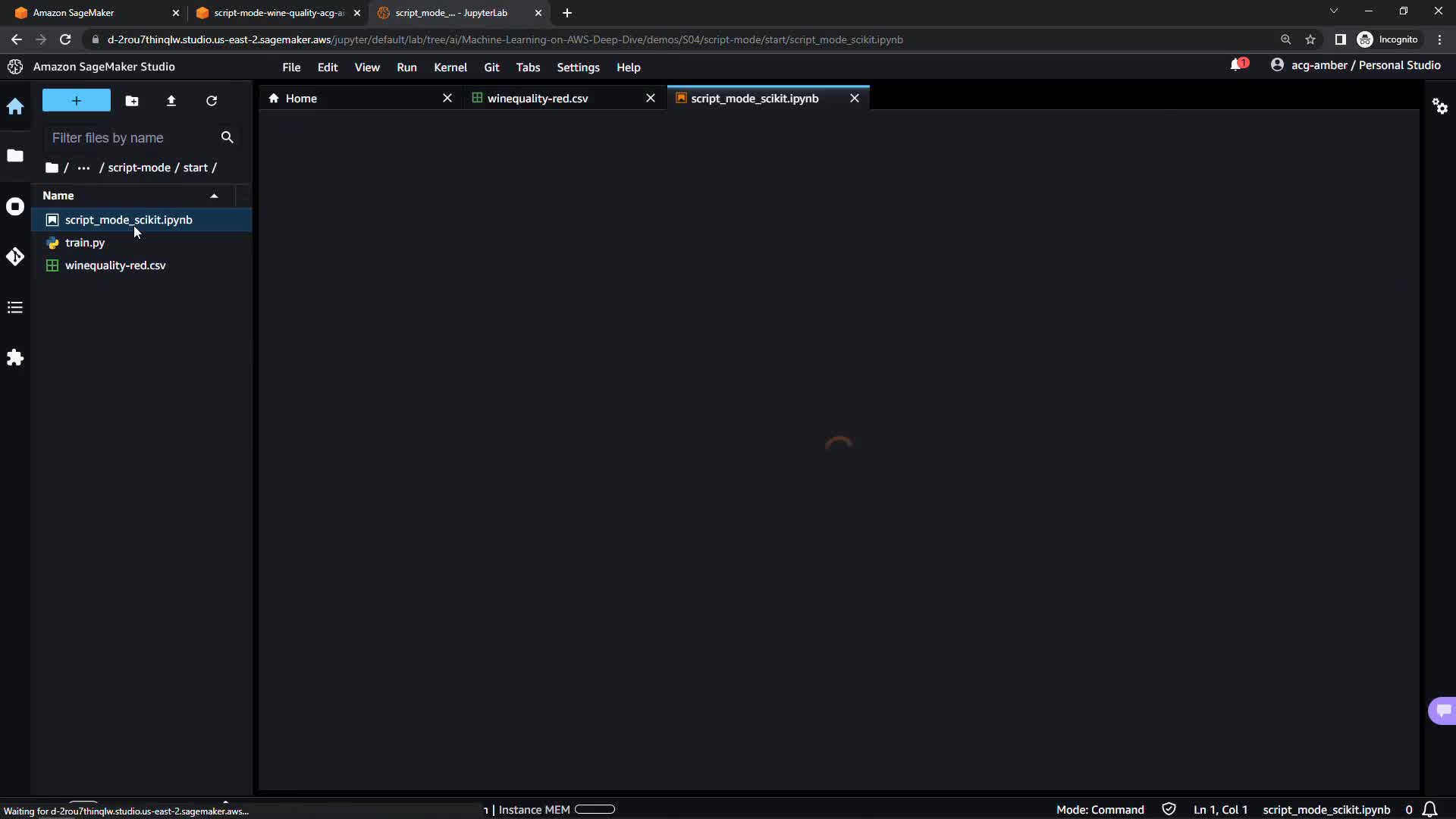This screenshot has height=819, width=1456.
Task: Open the notifications bell with badge
Action: pyautogui.click(x=1238, y=65)
